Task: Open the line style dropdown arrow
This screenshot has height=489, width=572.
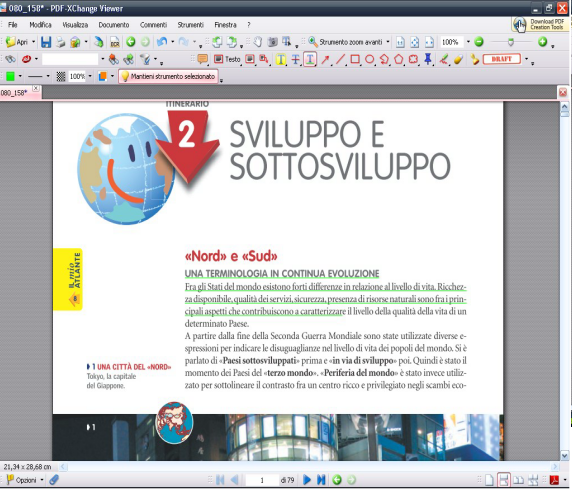Action: 48,76
